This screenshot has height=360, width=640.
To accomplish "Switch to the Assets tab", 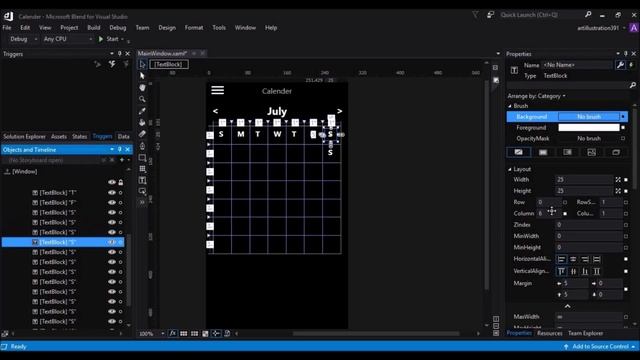I will point(59,137).
